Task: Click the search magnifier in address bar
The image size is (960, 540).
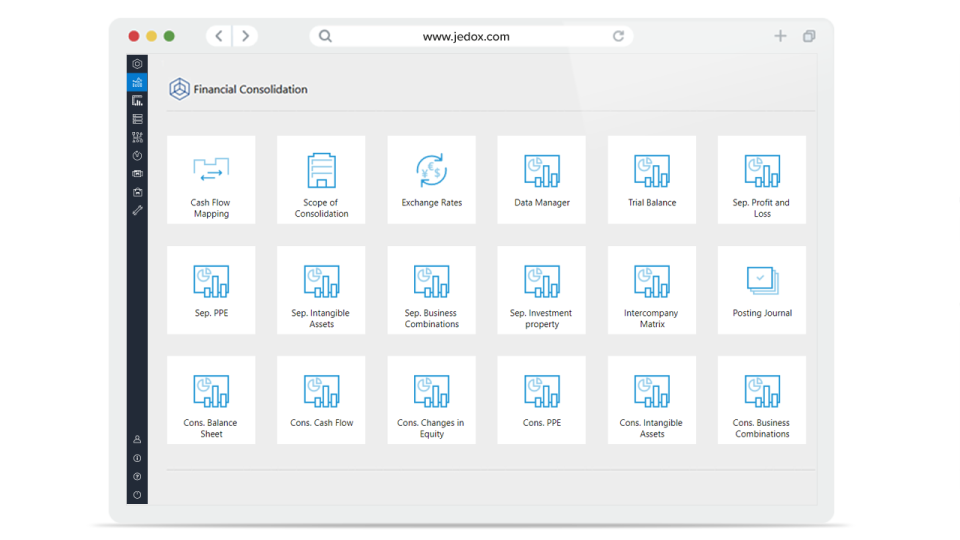Action: pos(325,36)
